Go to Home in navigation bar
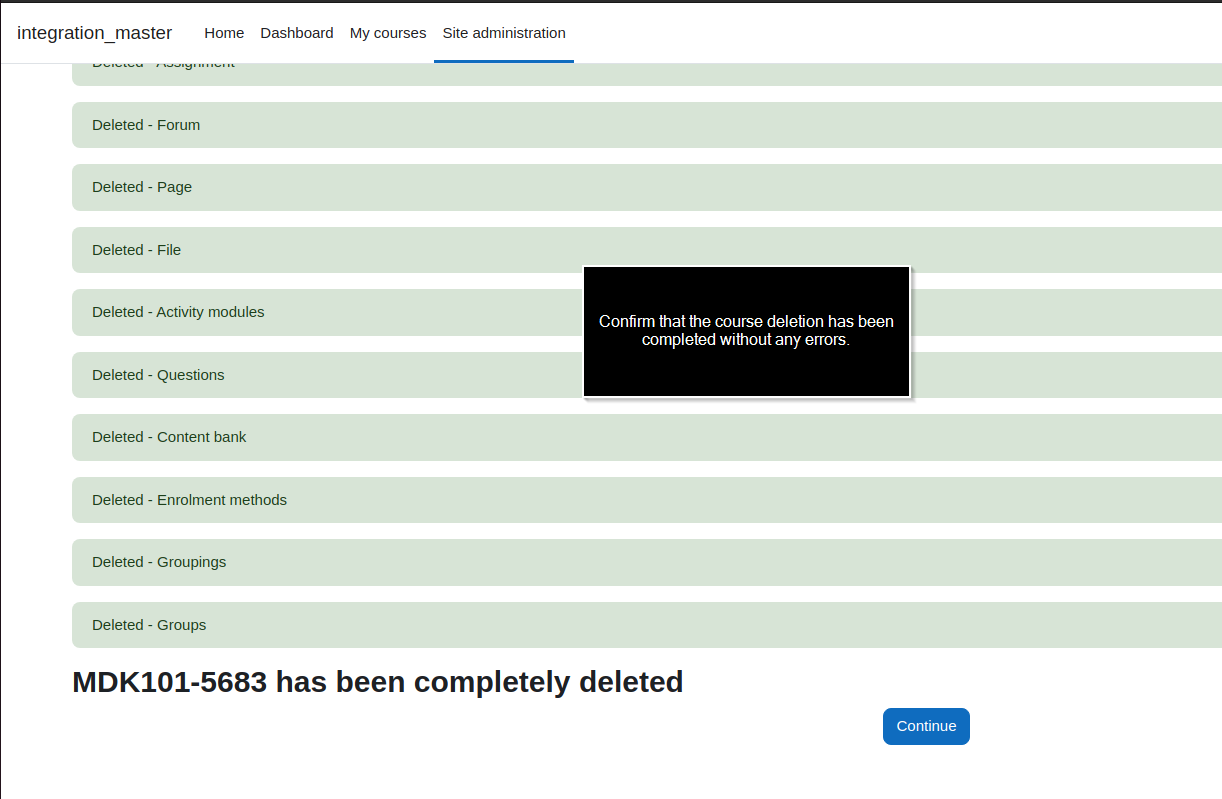 point(224,33)
